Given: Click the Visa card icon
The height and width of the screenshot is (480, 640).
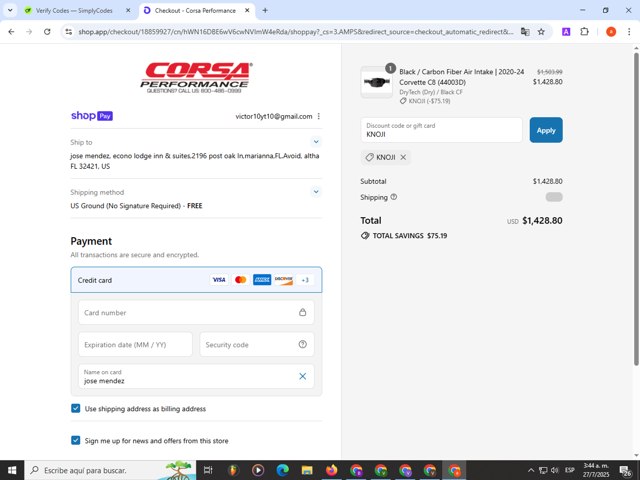Looking at the screenshot, I should [x=219, y=280].
